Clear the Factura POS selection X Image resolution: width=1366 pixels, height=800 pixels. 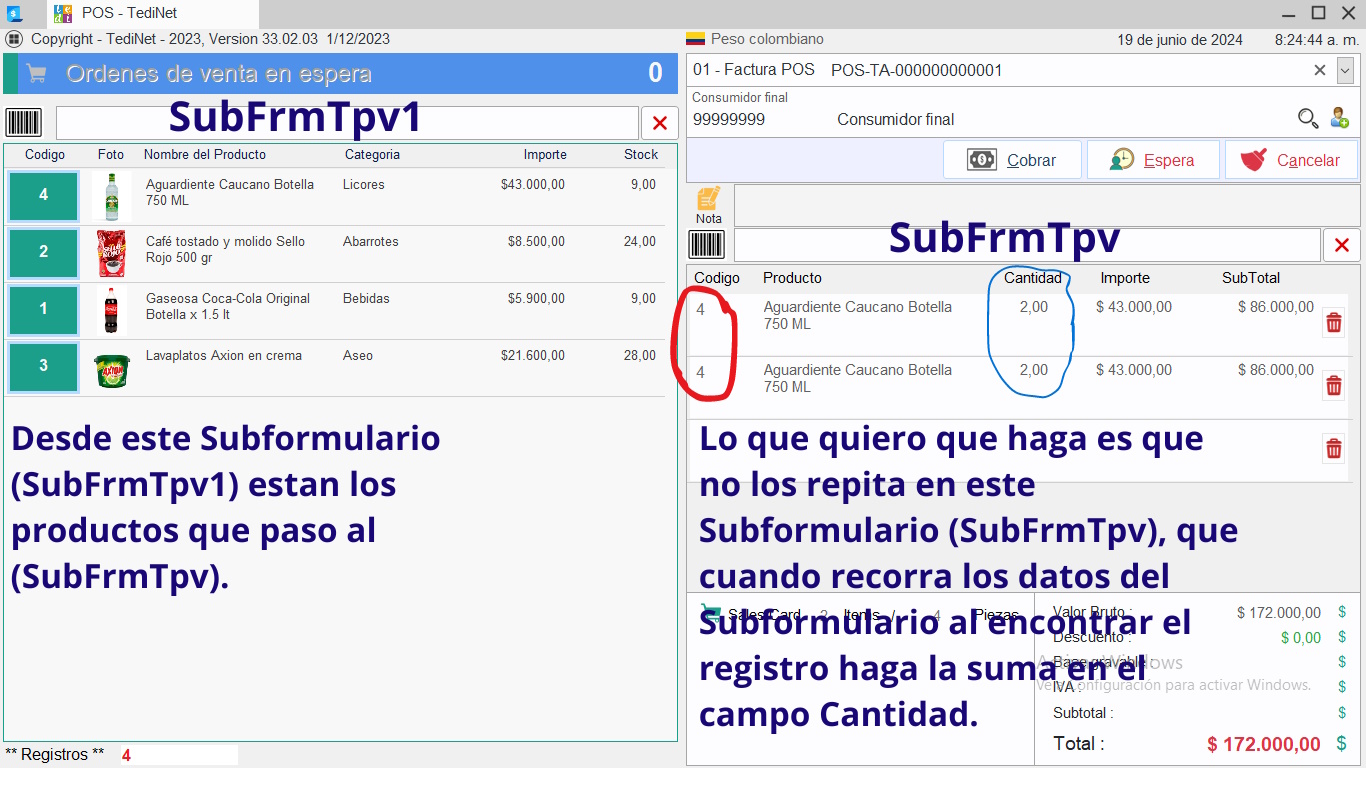pyautogui.click(x=1319, y=70)
